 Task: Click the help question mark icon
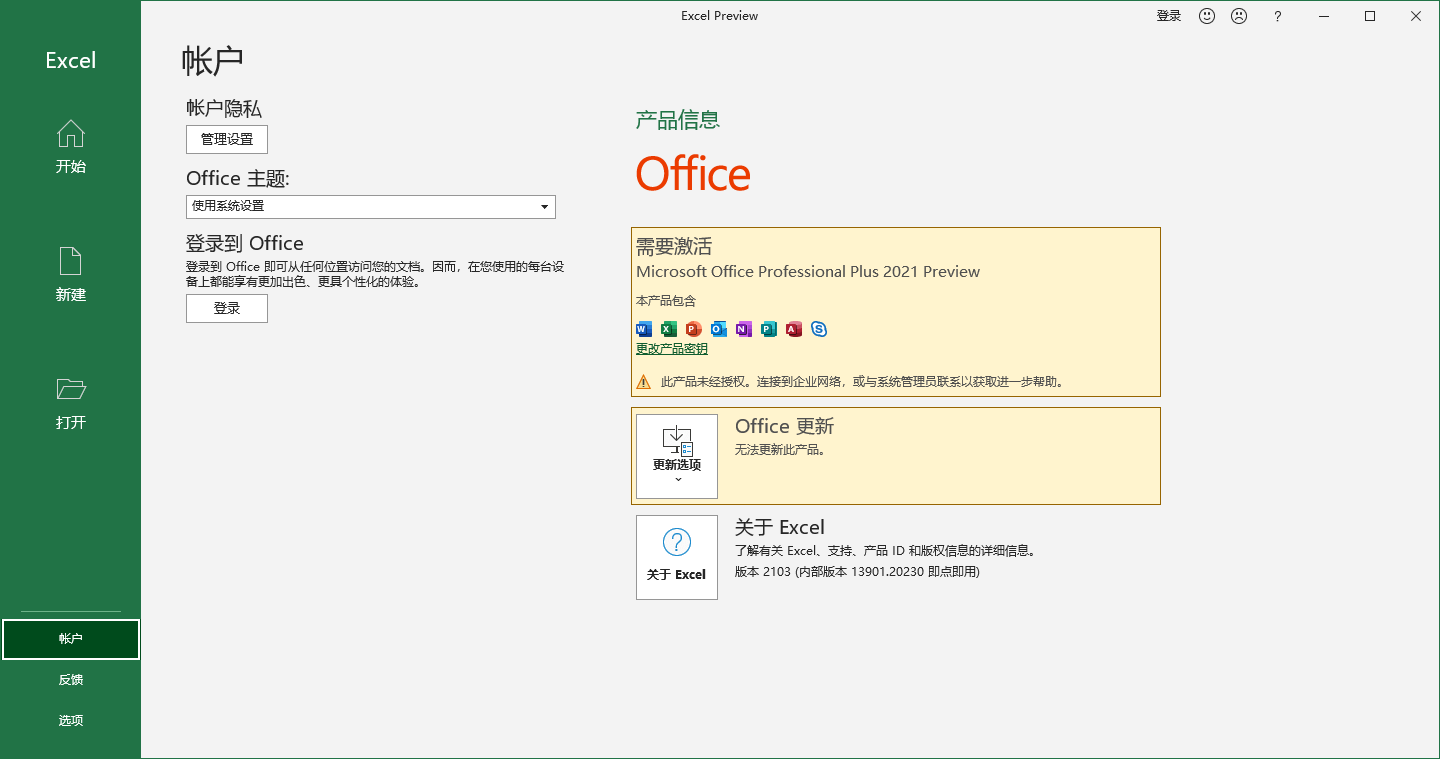pyautogui.click(x=1277, y=16)
